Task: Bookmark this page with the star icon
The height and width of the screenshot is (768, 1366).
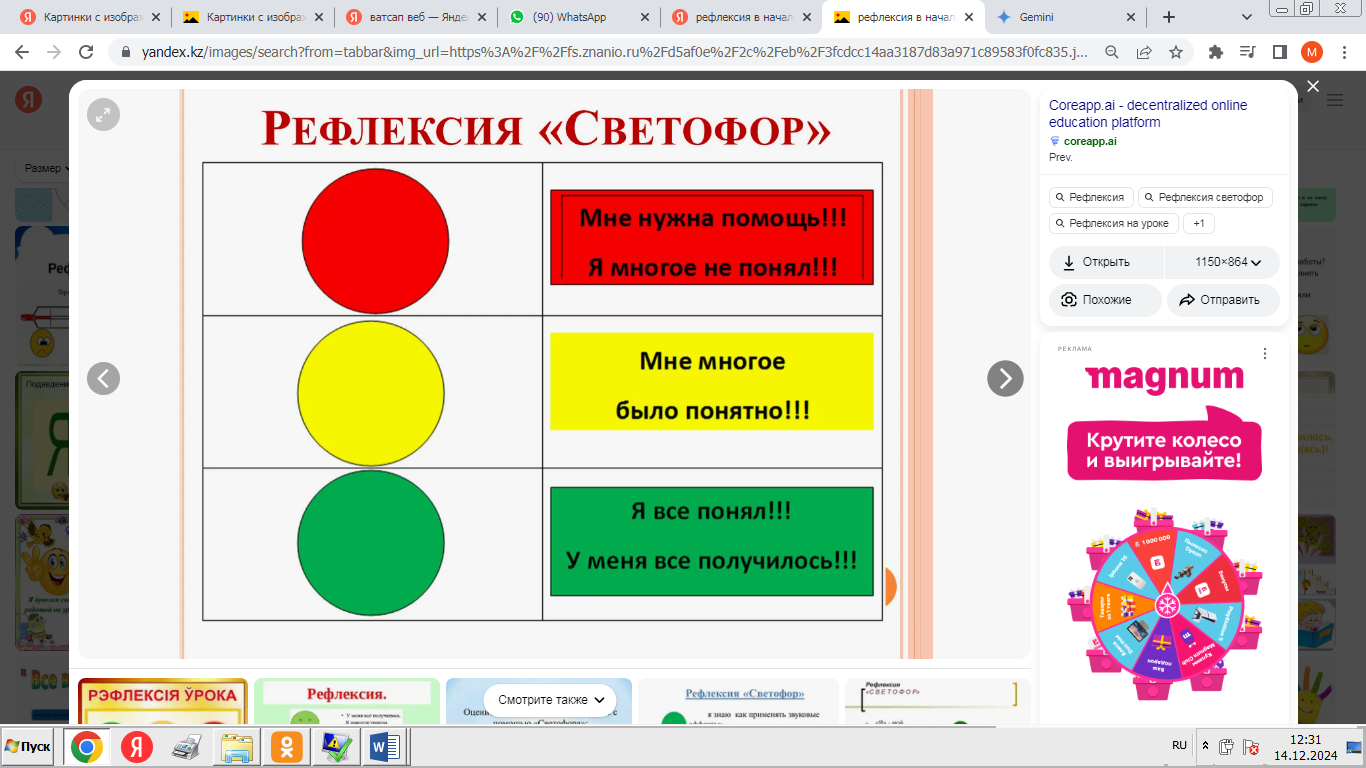Action: point(1176,52)
